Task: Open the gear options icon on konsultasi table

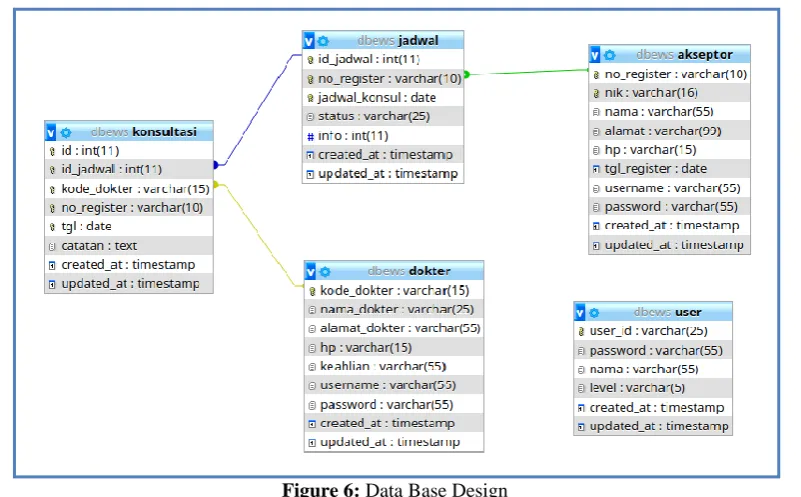Action: tap(66, 133)
